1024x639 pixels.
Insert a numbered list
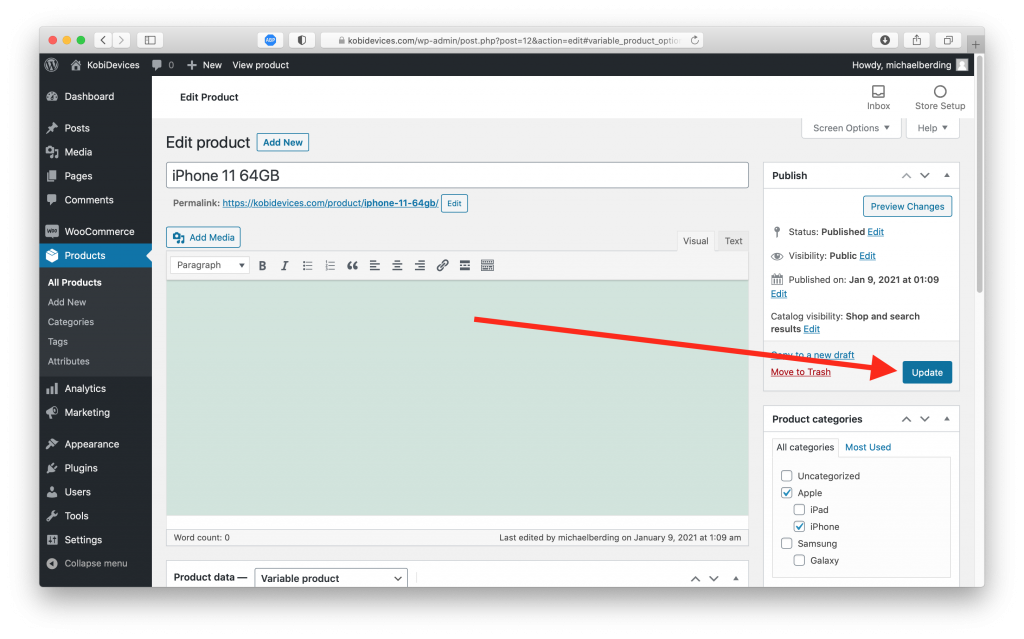pos(330,265)
